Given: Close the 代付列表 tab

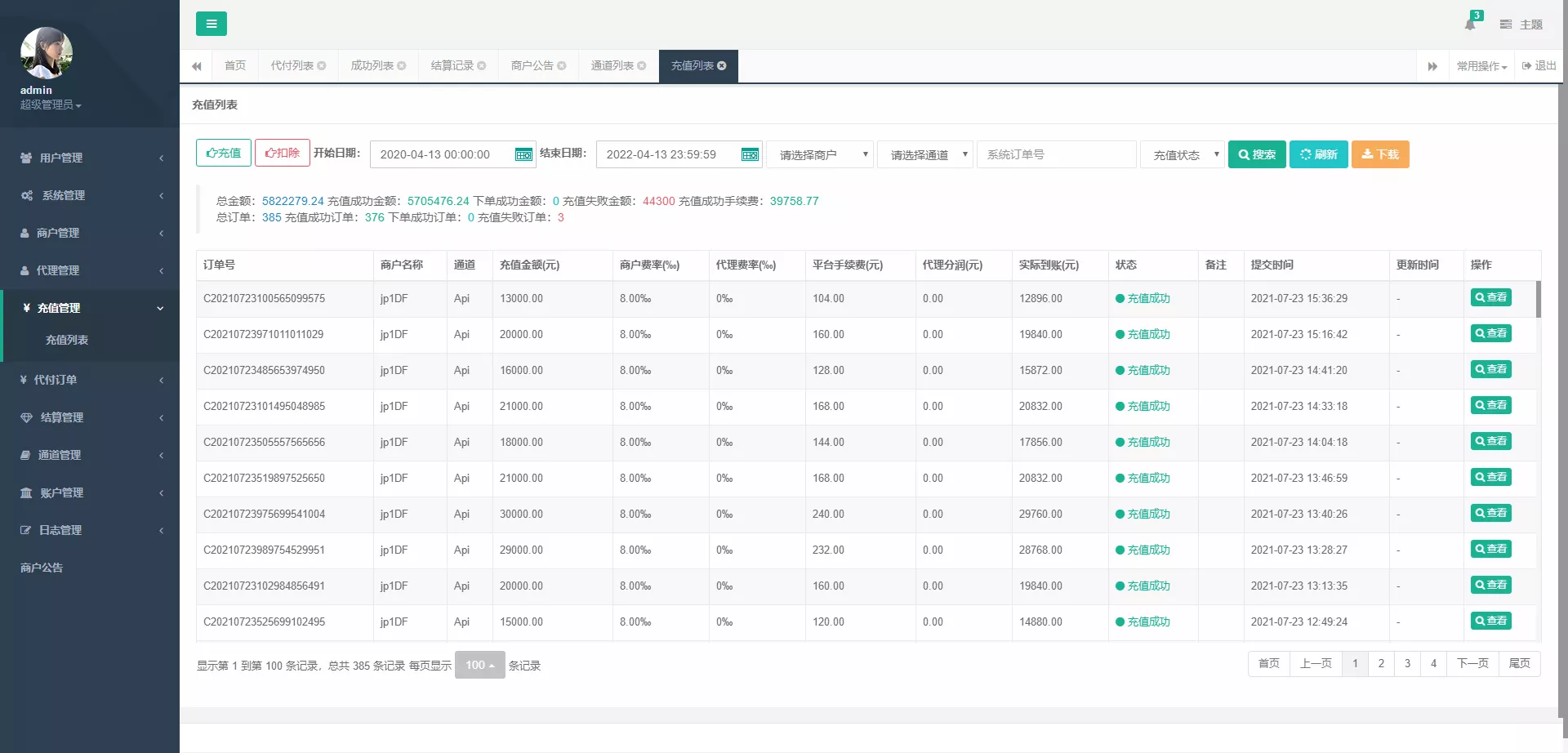Looking at the screenshot, I should coord(322,66).
